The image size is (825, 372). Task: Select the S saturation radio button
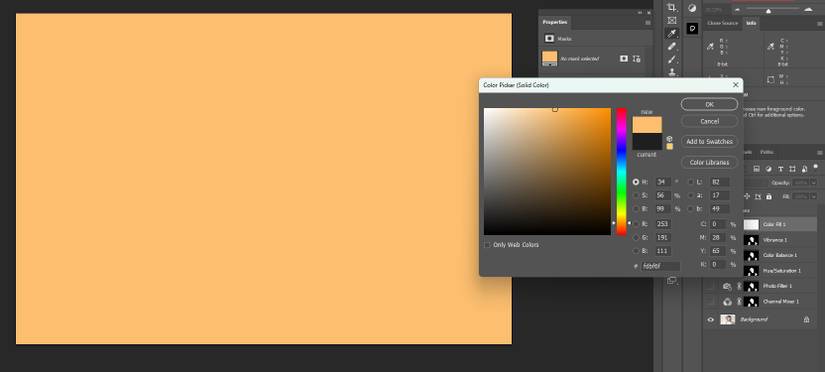636,195
